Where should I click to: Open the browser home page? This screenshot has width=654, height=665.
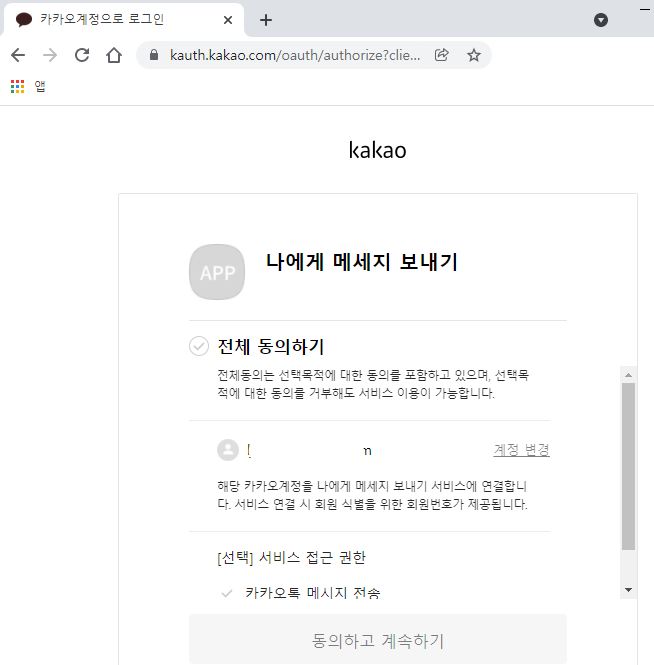coord(114,55)
